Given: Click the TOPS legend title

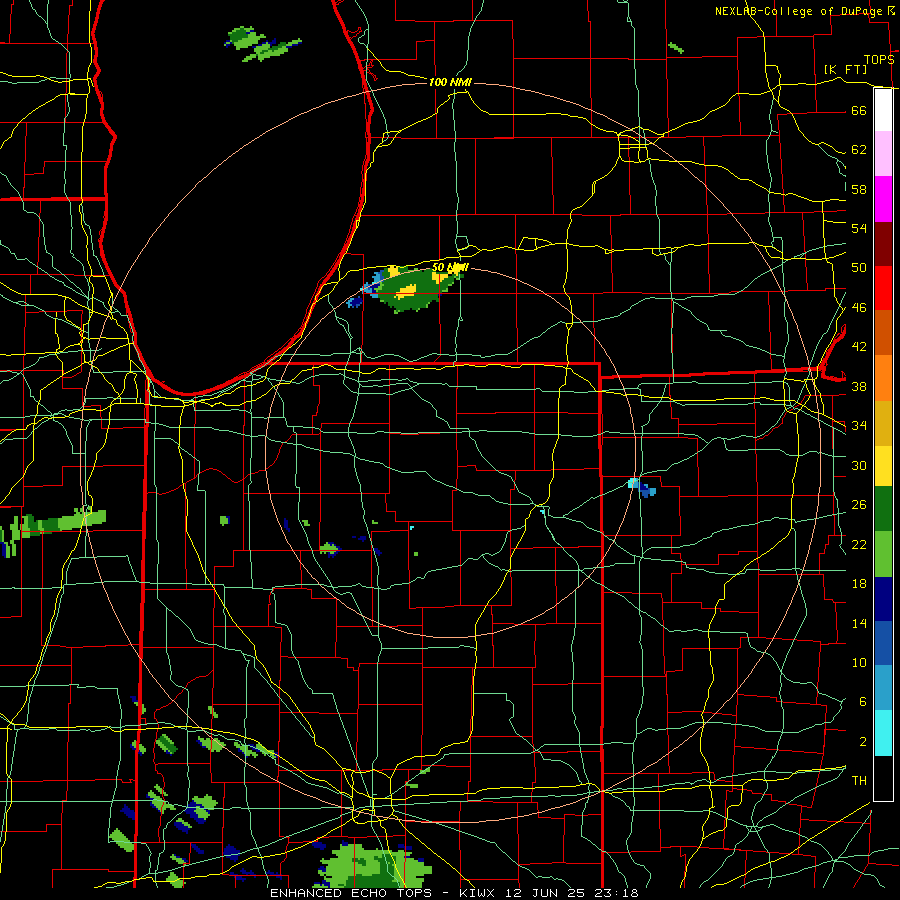Looking at the screenshot, I should tap(879, 60).
